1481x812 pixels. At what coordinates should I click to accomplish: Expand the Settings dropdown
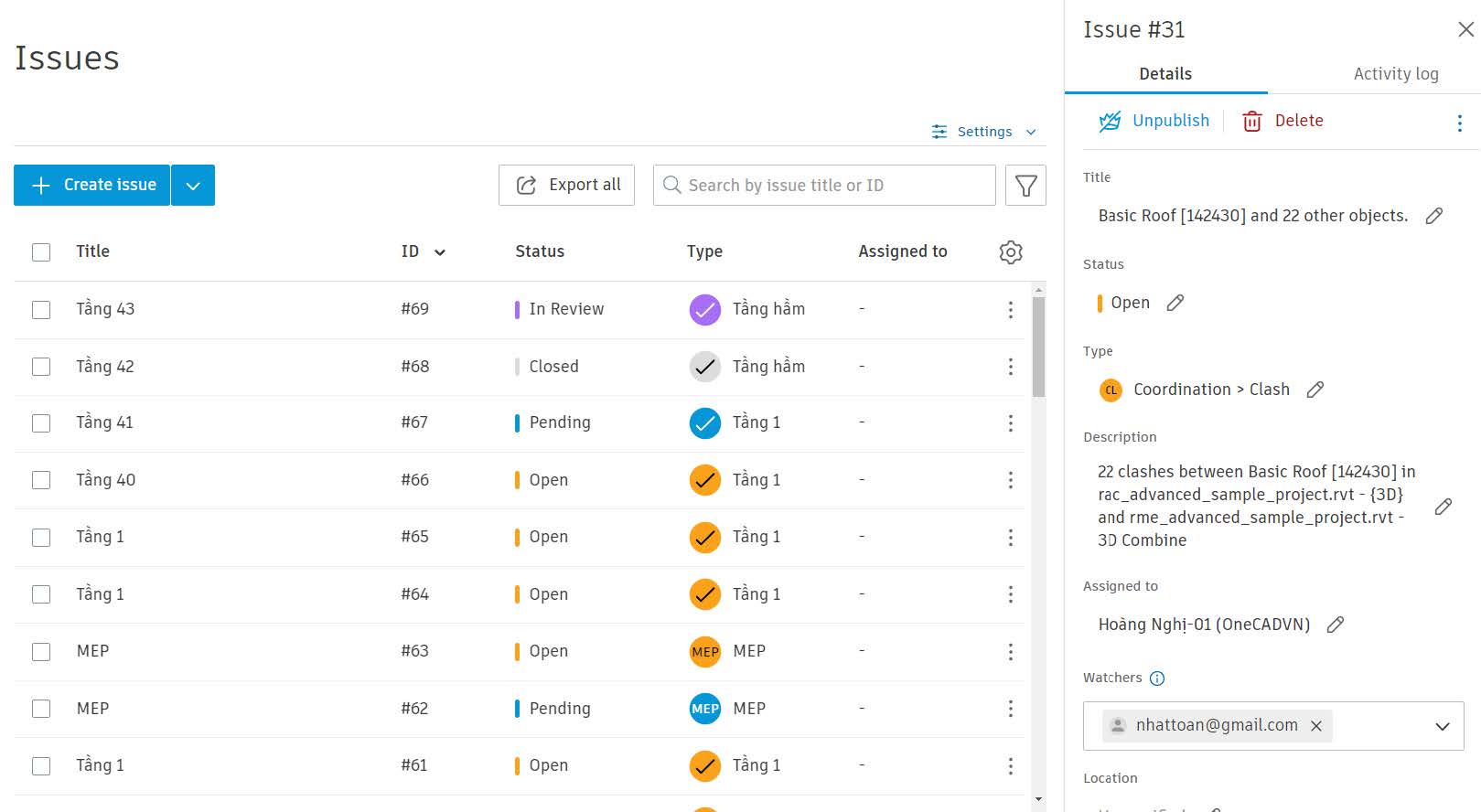(983, 132)
